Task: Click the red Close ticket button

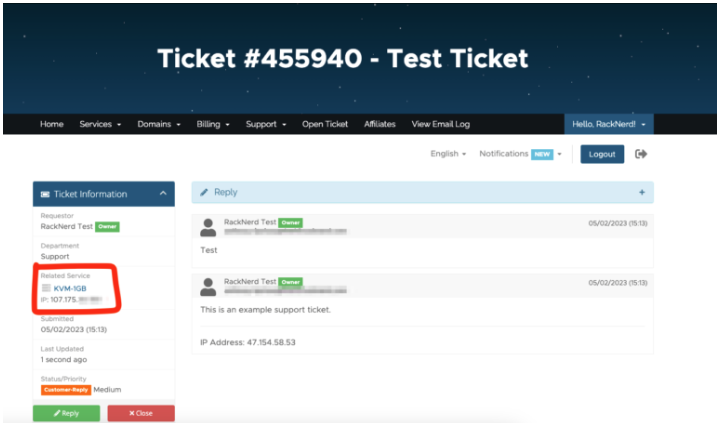Action: [x=141, y=413]
